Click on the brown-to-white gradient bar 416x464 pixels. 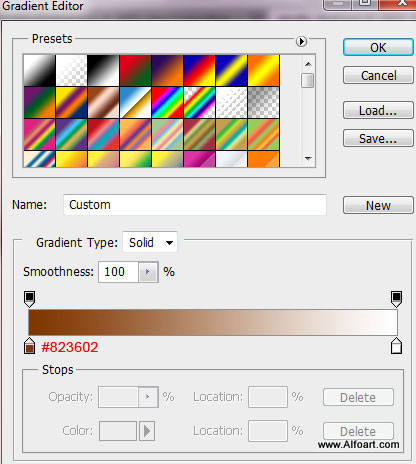tap(213, 322)
